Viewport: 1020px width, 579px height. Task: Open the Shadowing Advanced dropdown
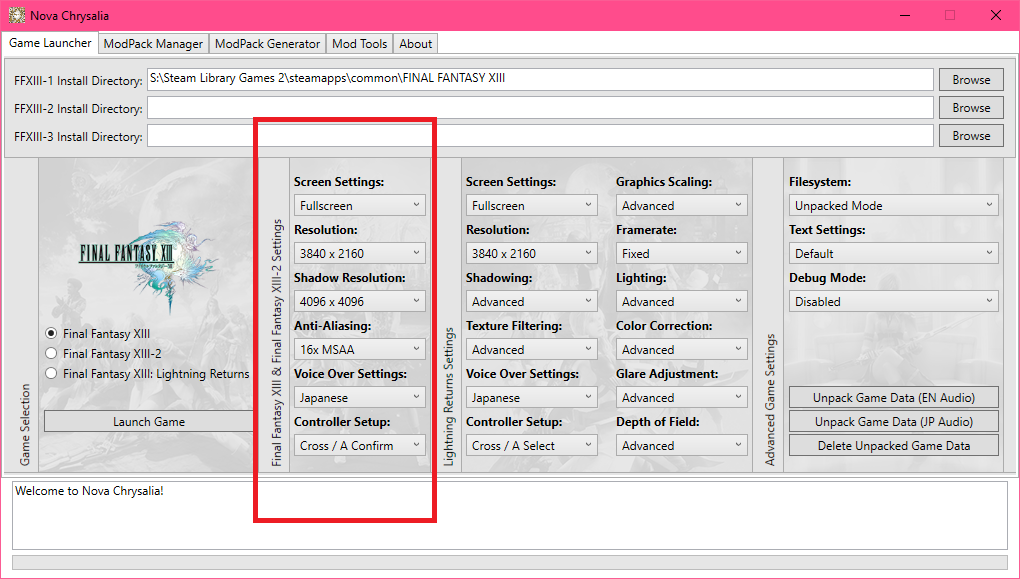tap(531, 302)
